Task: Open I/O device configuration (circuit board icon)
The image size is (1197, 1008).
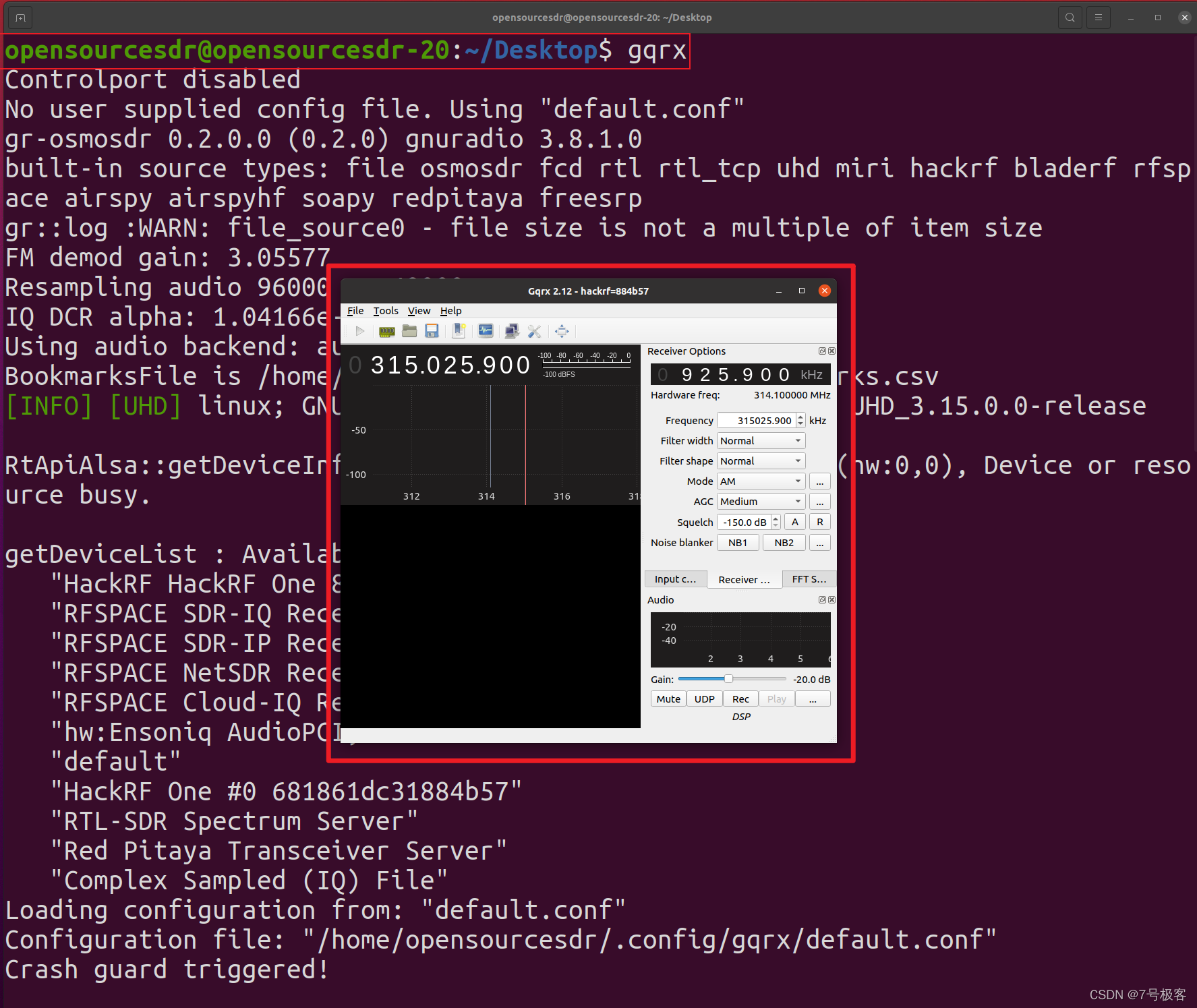Action: [387, 331]
